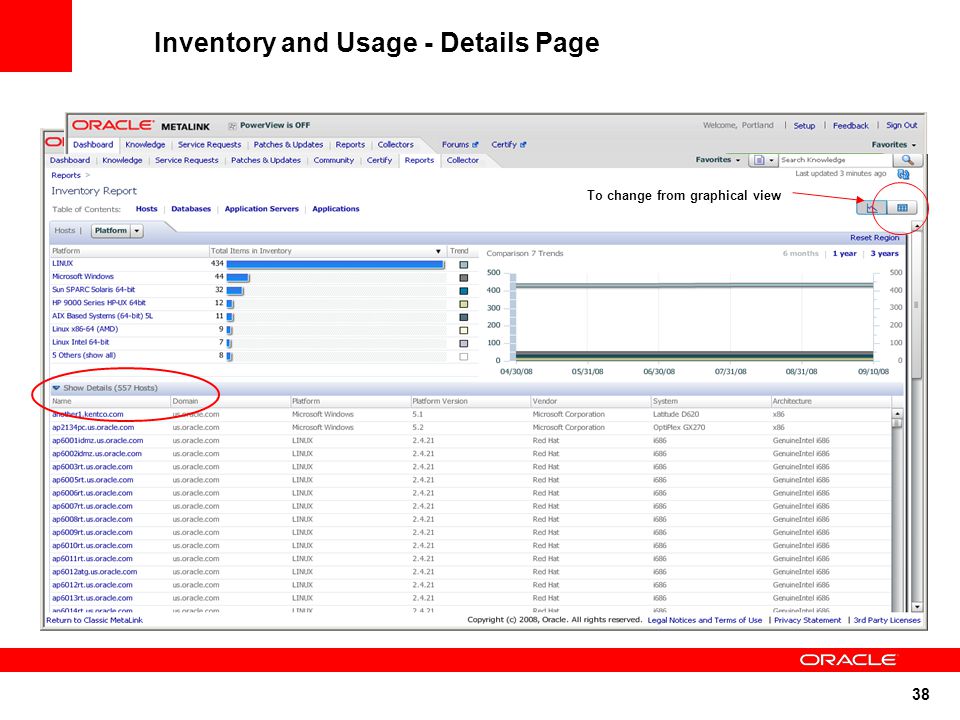Screen dimensions: 960x720
Task: Click the Architecture column header
Action: [792, 401]
